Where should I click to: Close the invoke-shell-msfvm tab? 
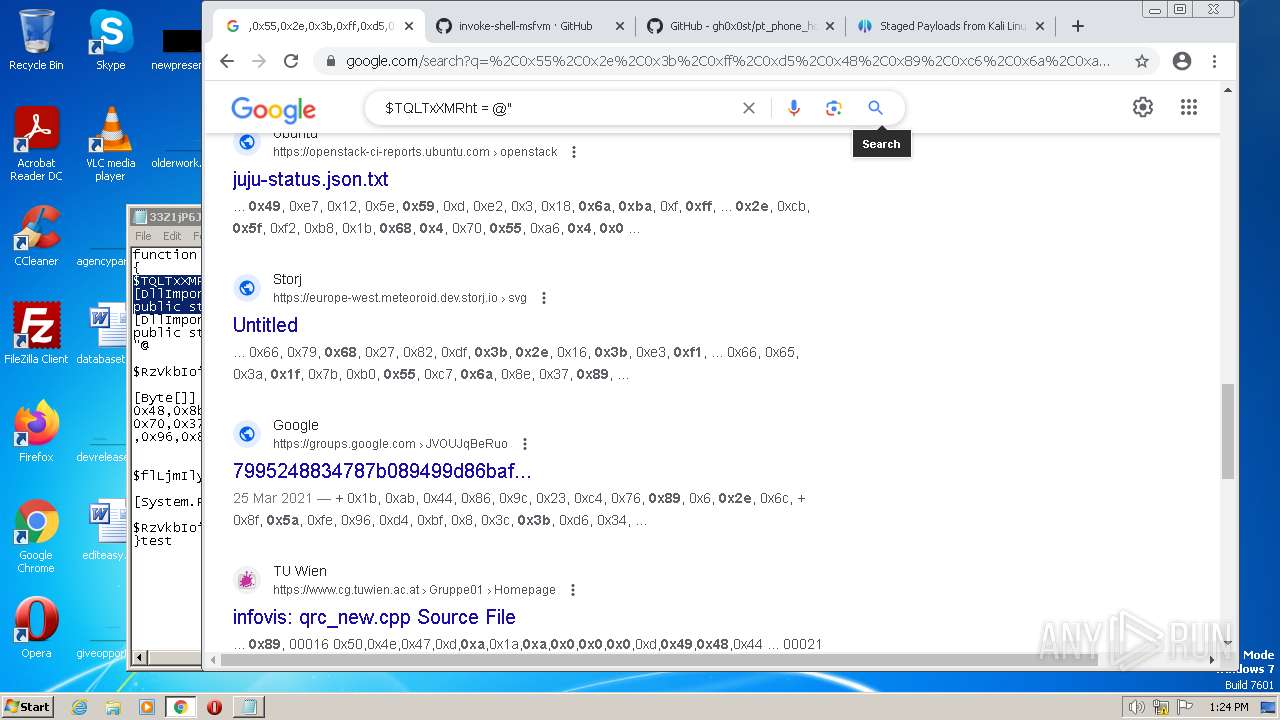click(x=619, y=26)
